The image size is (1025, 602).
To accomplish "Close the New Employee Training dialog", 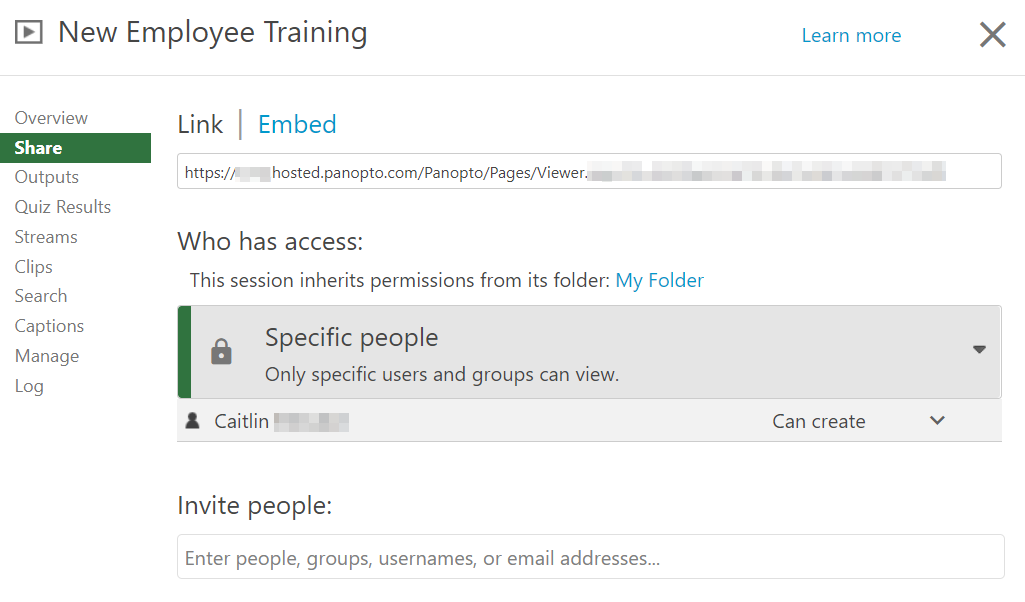I will click(992, 35).
